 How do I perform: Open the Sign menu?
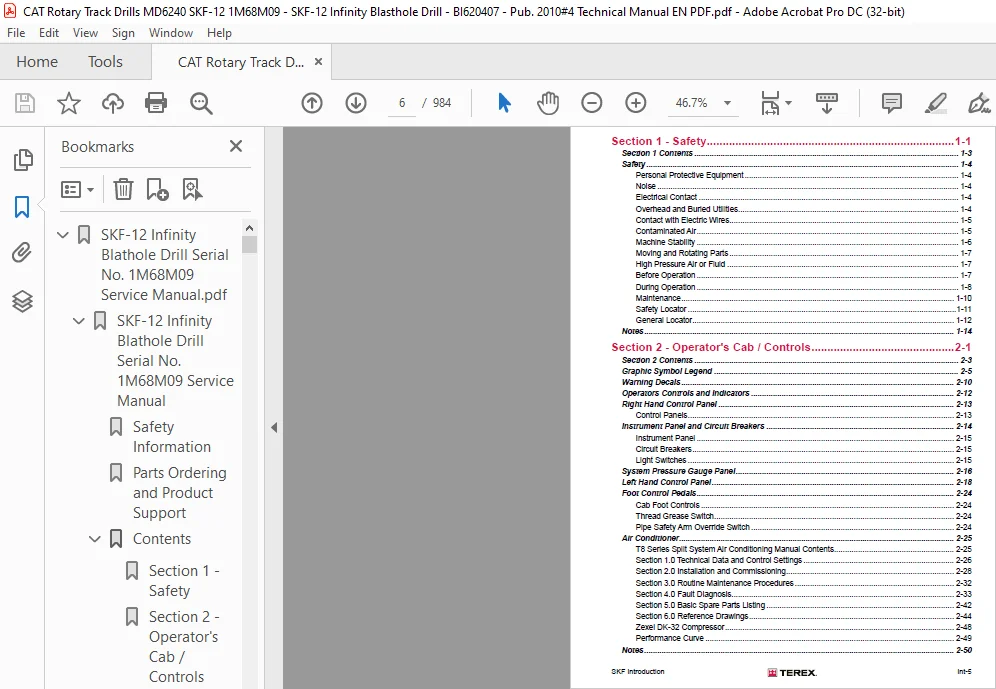tap(123, 32)
